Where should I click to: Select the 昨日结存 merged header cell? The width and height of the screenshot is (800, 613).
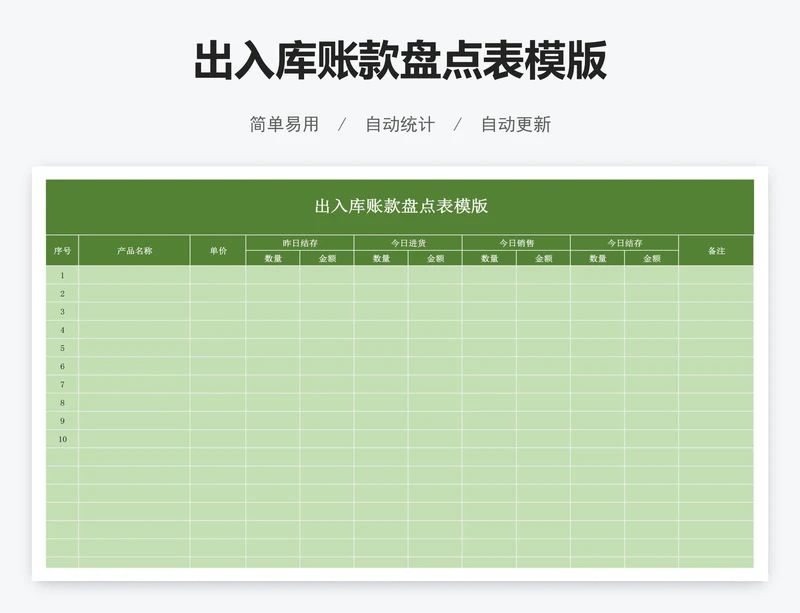tap(300, 243)
